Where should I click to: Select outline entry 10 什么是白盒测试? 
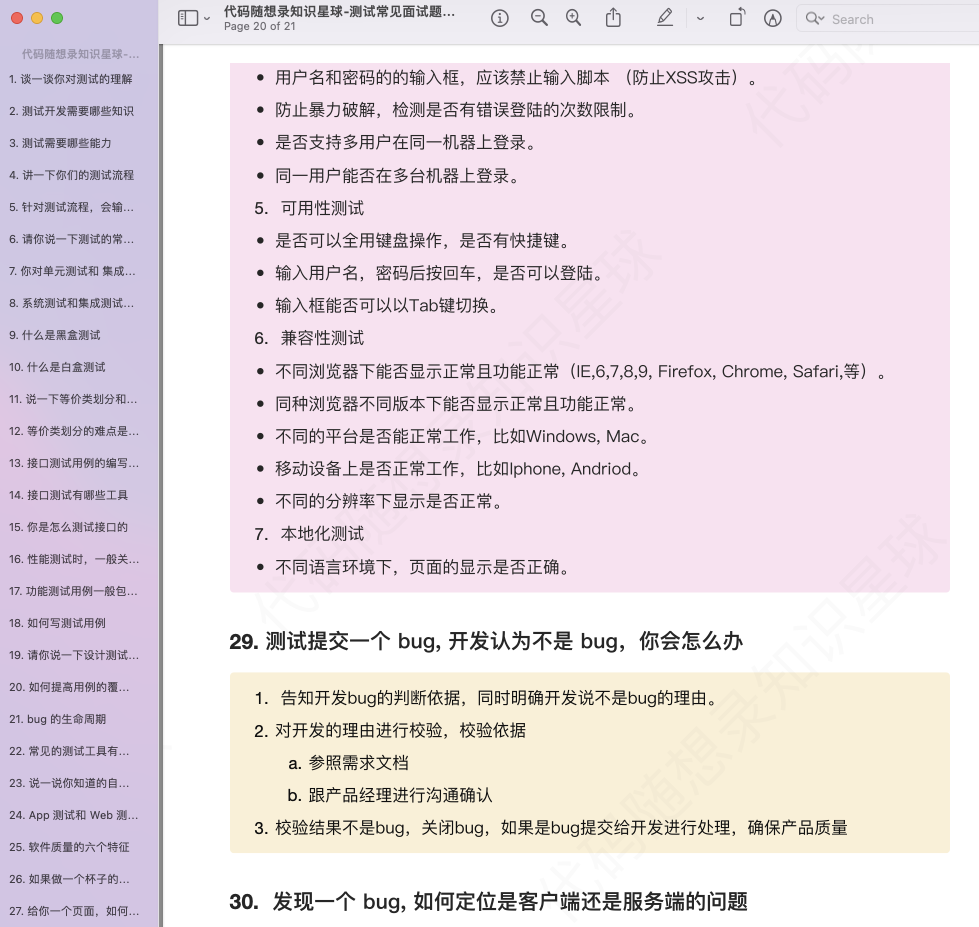tap(57, 367)
